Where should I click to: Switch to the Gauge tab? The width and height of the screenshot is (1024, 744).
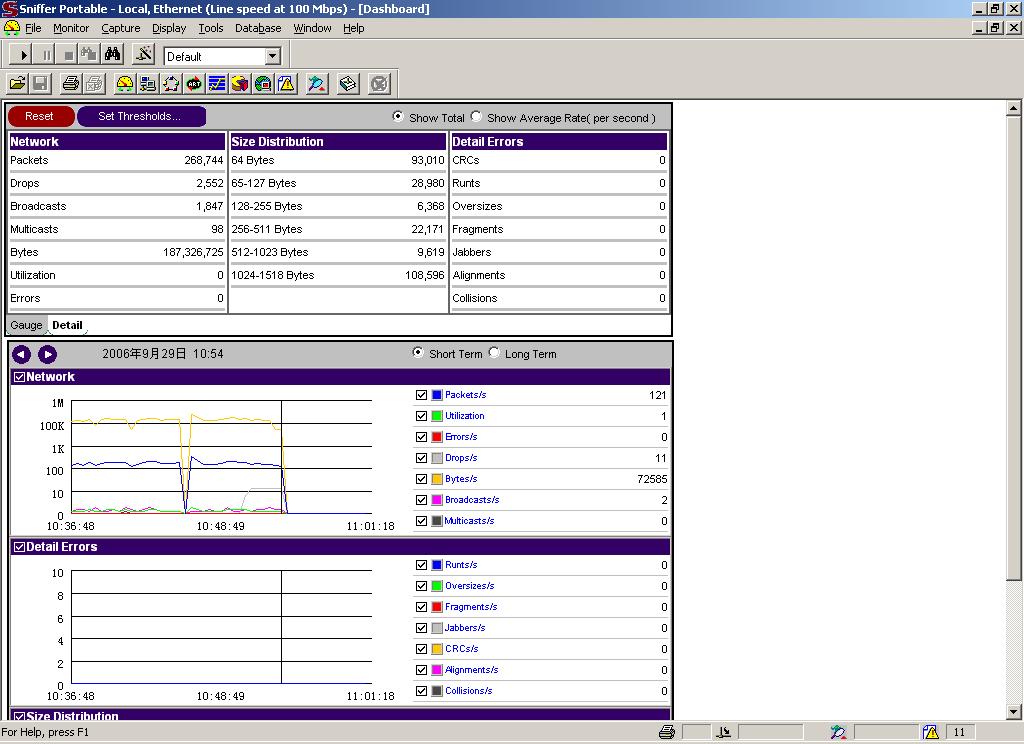pos(26,325)
